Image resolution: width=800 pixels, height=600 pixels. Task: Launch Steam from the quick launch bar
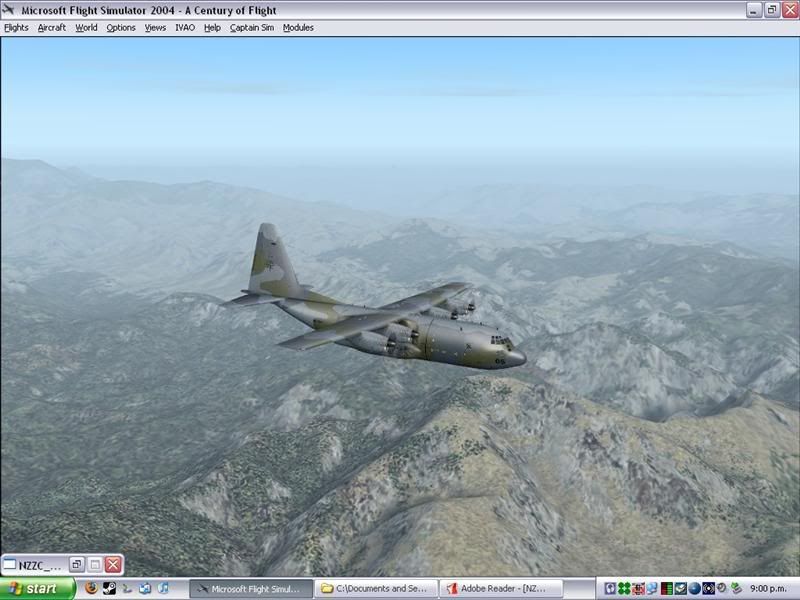tap(110, 589)
